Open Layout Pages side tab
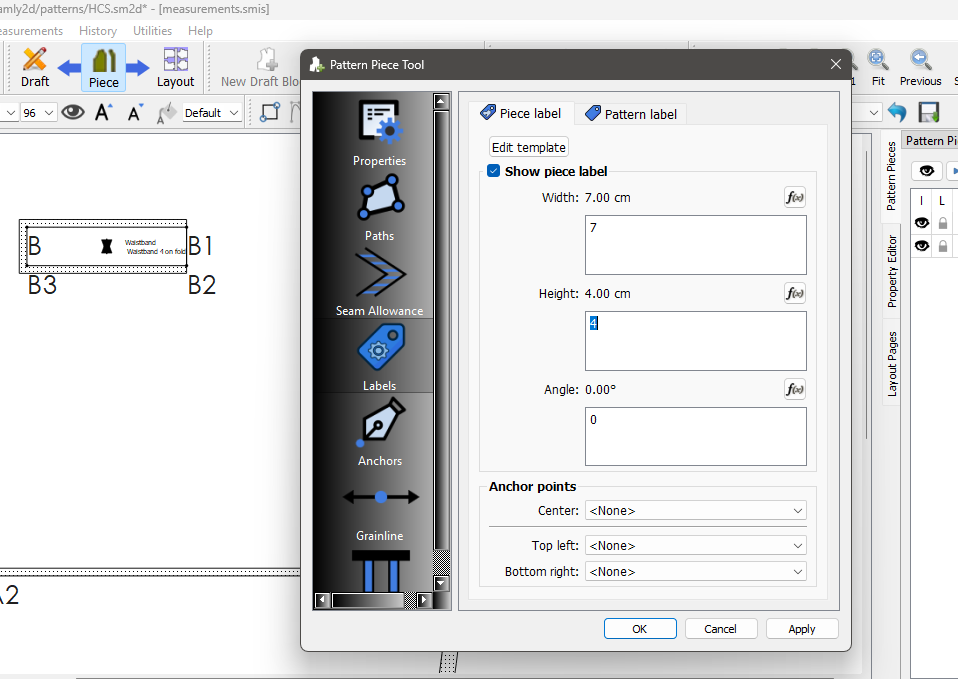 891,364
